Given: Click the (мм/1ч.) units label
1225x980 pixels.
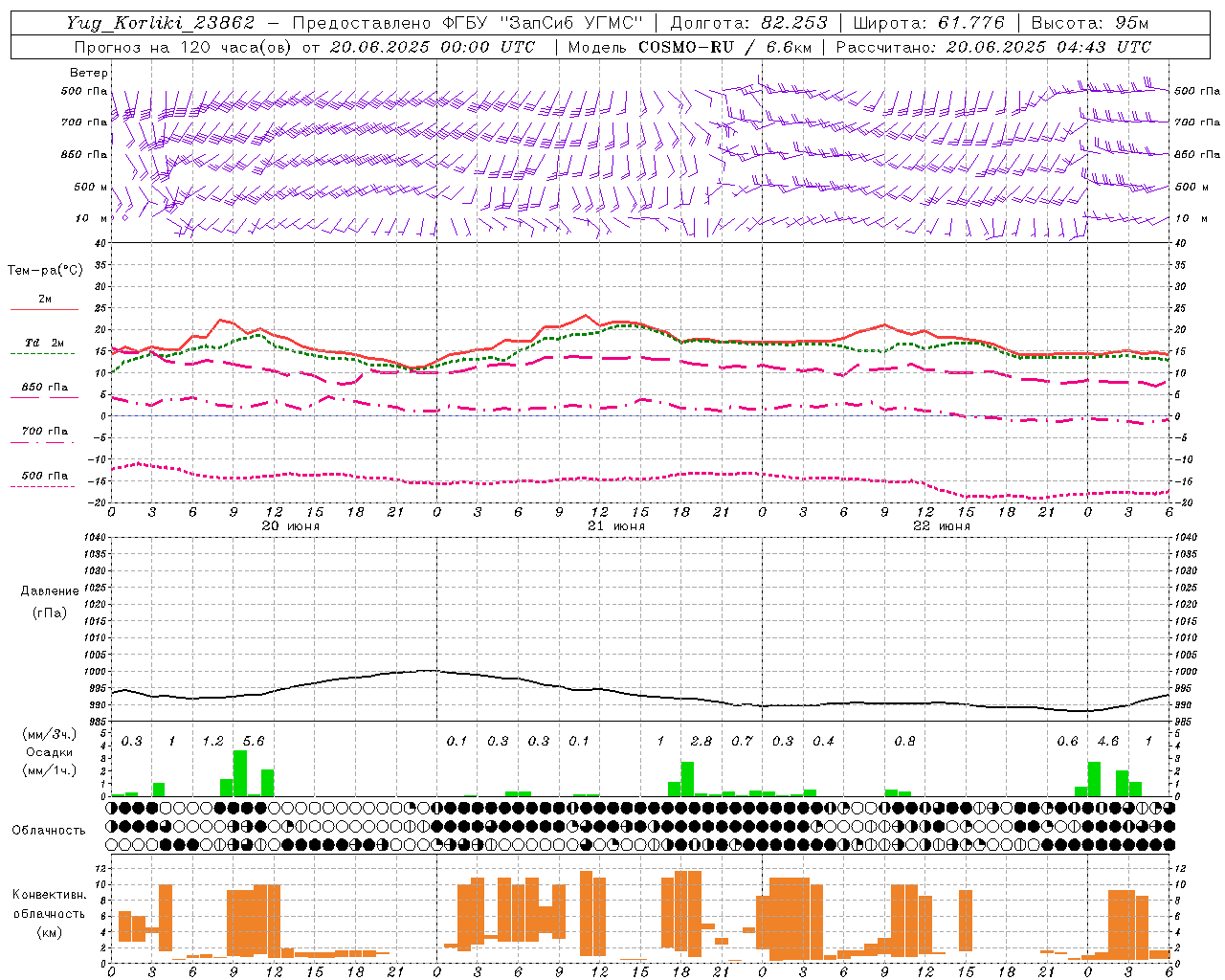Looking at the screenshot, I should (x=48, y=769).
